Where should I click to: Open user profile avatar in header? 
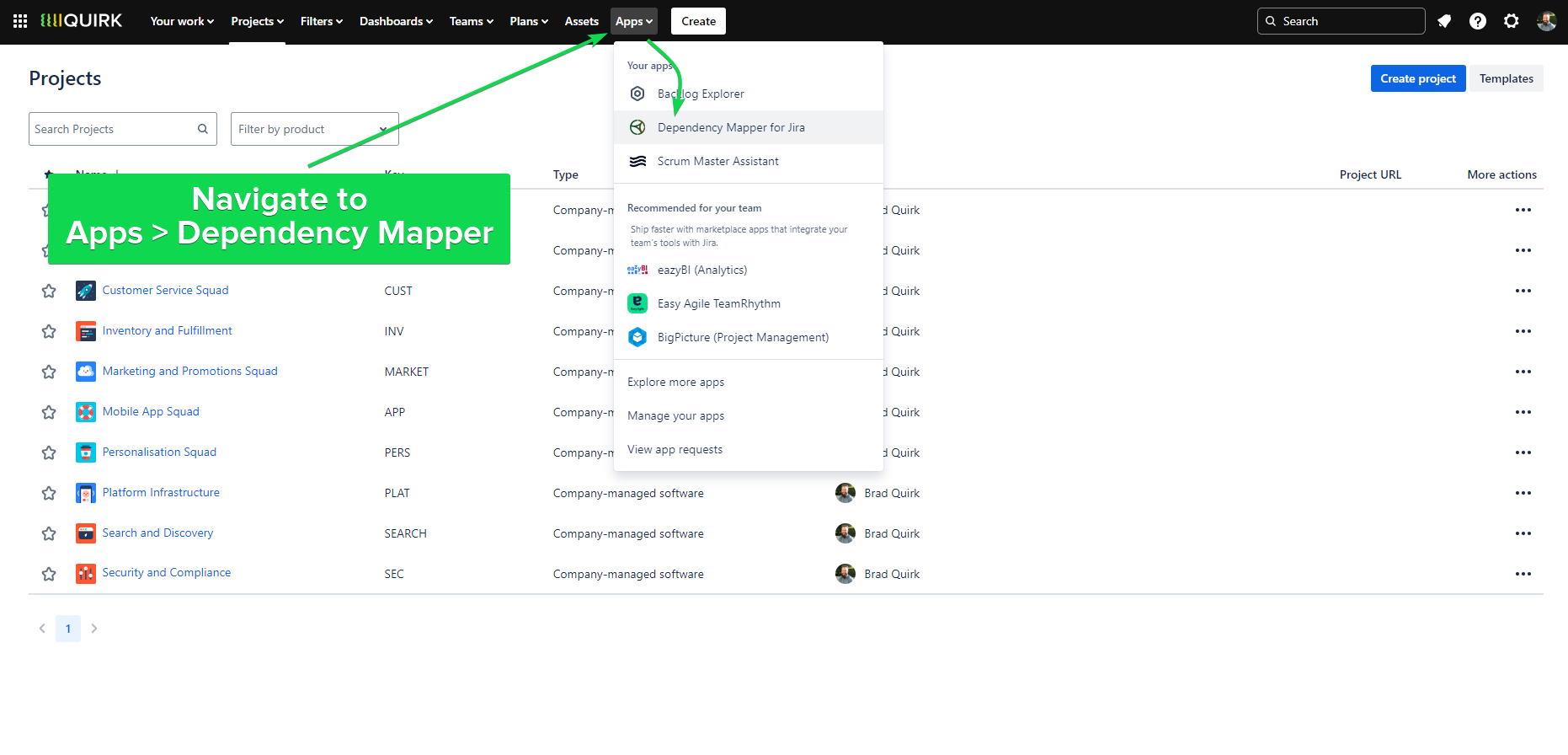(1546, 21)
